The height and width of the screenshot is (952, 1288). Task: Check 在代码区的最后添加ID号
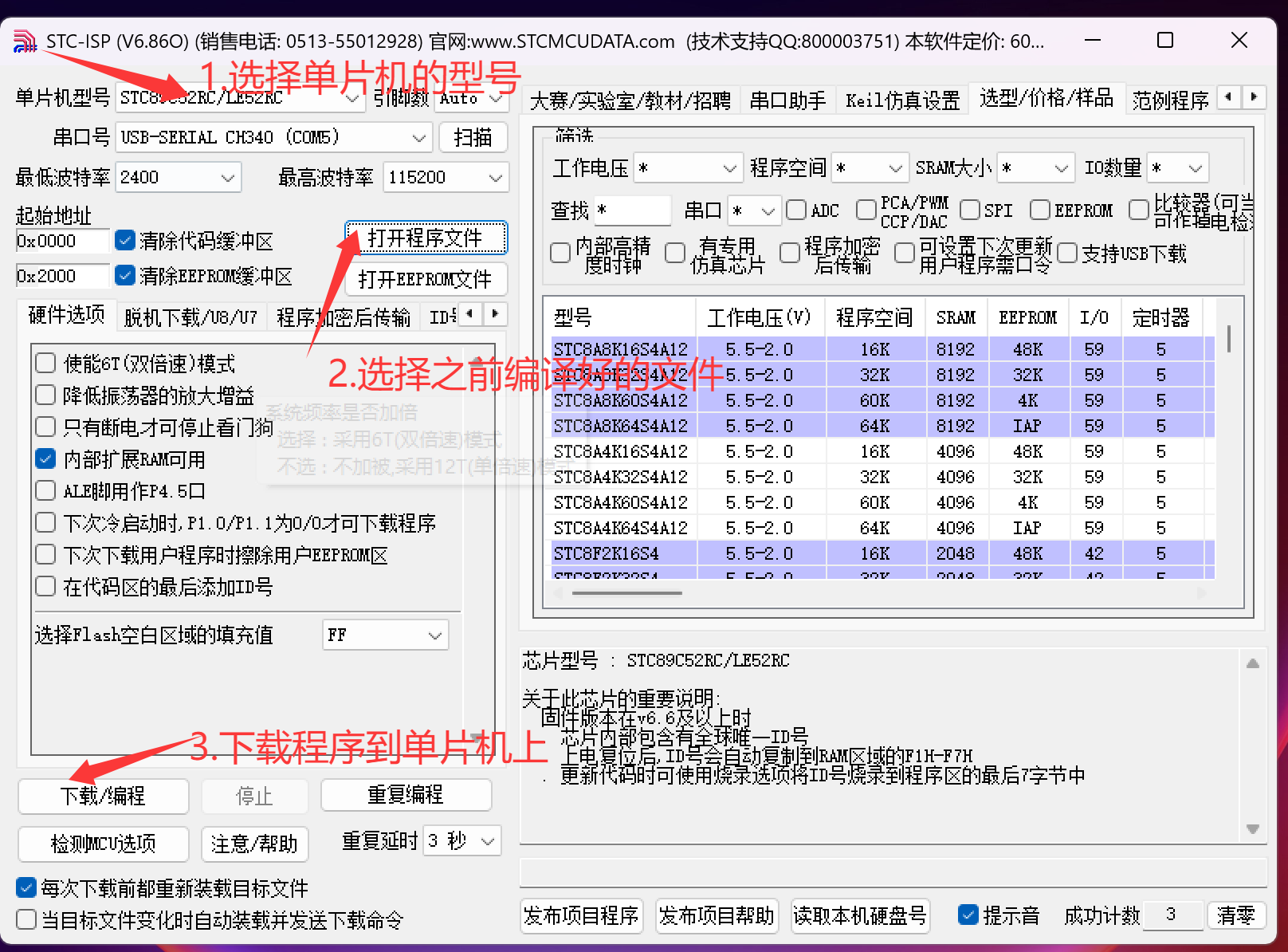coord(45,586)
